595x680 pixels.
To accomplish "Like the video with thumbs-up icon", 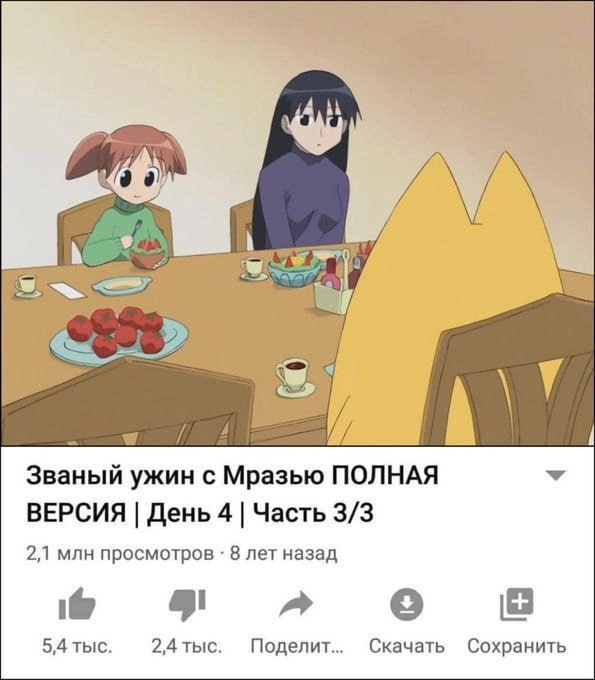I will (77, 604).
